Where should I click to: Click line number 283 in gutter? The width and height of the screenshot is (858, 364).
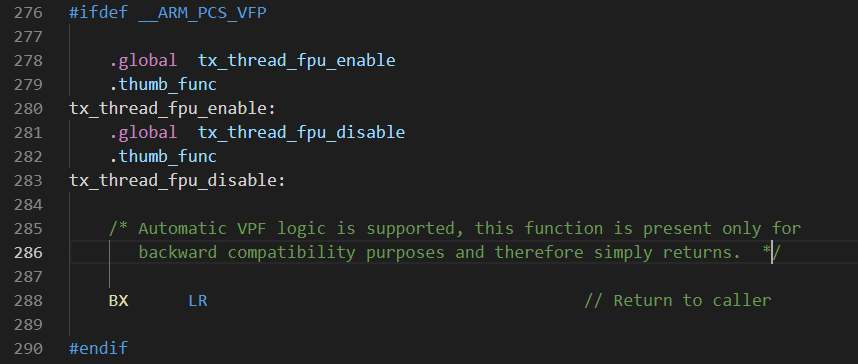click(28, 181)
